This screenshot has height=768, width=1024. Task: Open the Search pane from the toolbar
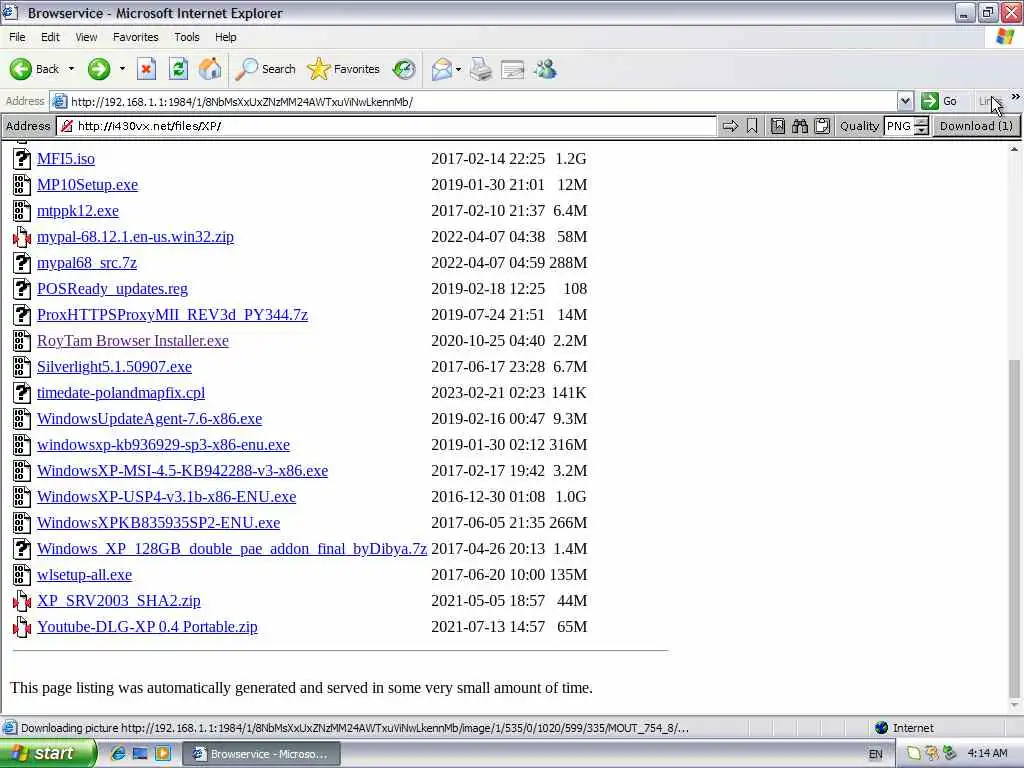tap(265, 69)
